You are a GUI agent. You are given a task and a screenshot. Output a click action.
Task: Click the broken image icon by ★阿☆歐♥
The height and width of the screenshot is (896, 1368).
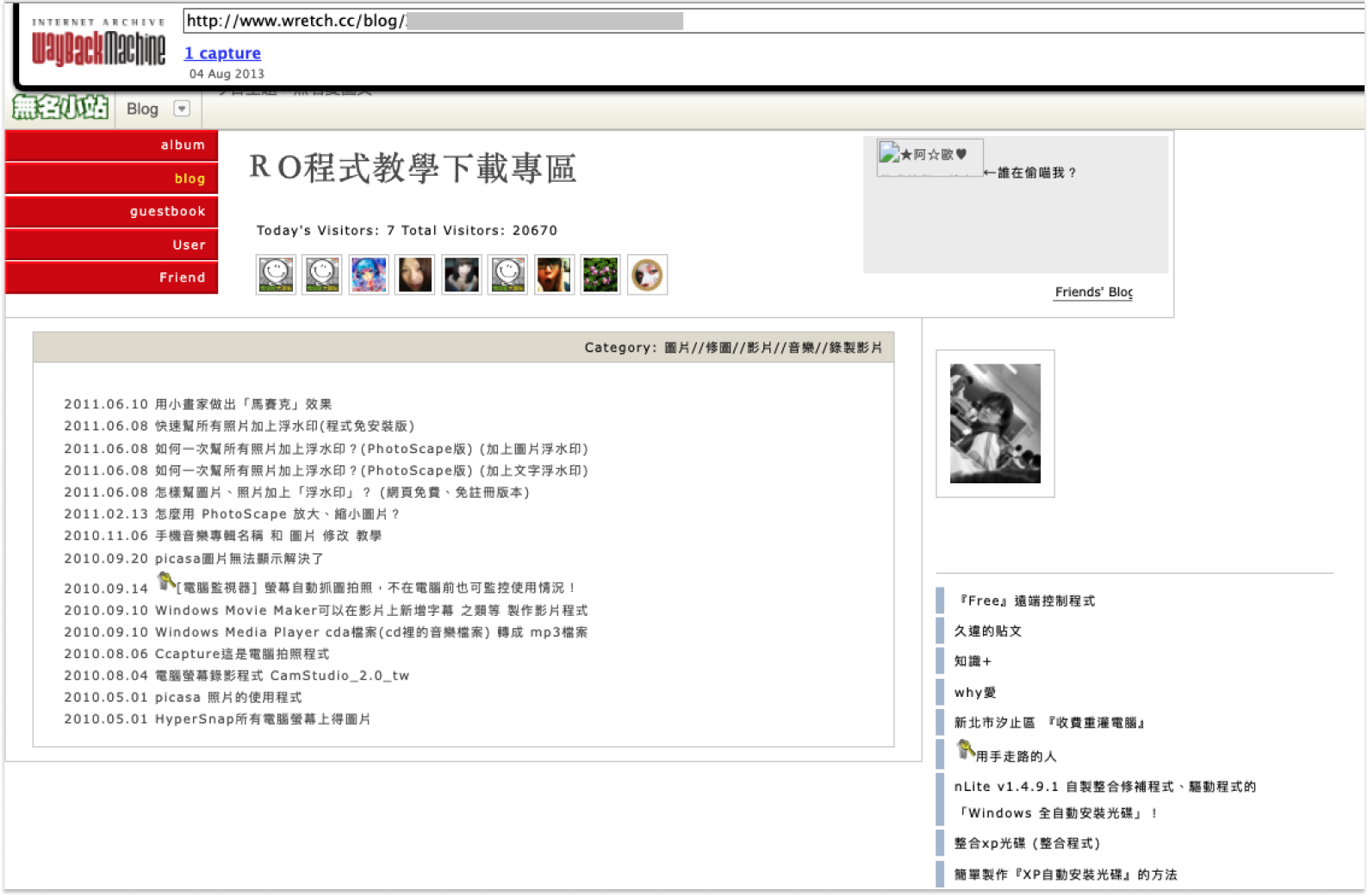click(889, 153)
